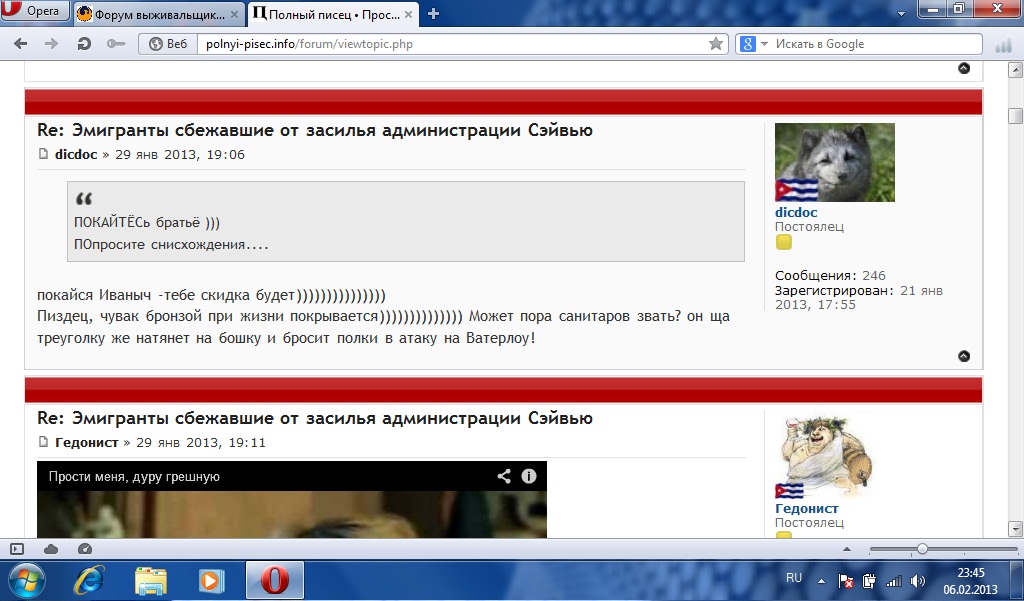Switch RU keyboard language indicator
The width and height of the screenshot is (1024, 601).
tap(794, 578)
